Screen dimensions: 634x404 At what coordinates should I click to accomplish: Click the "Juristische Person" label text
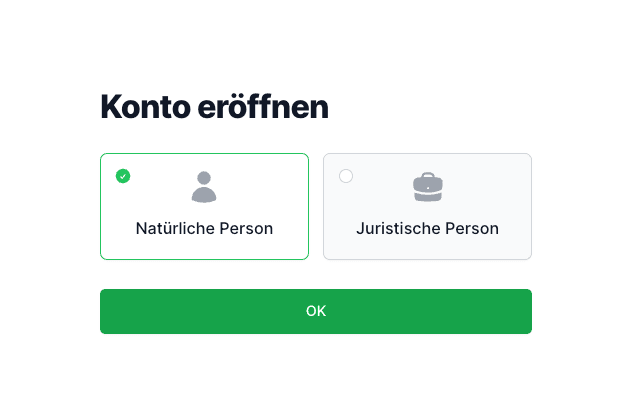tap(427, 228)
